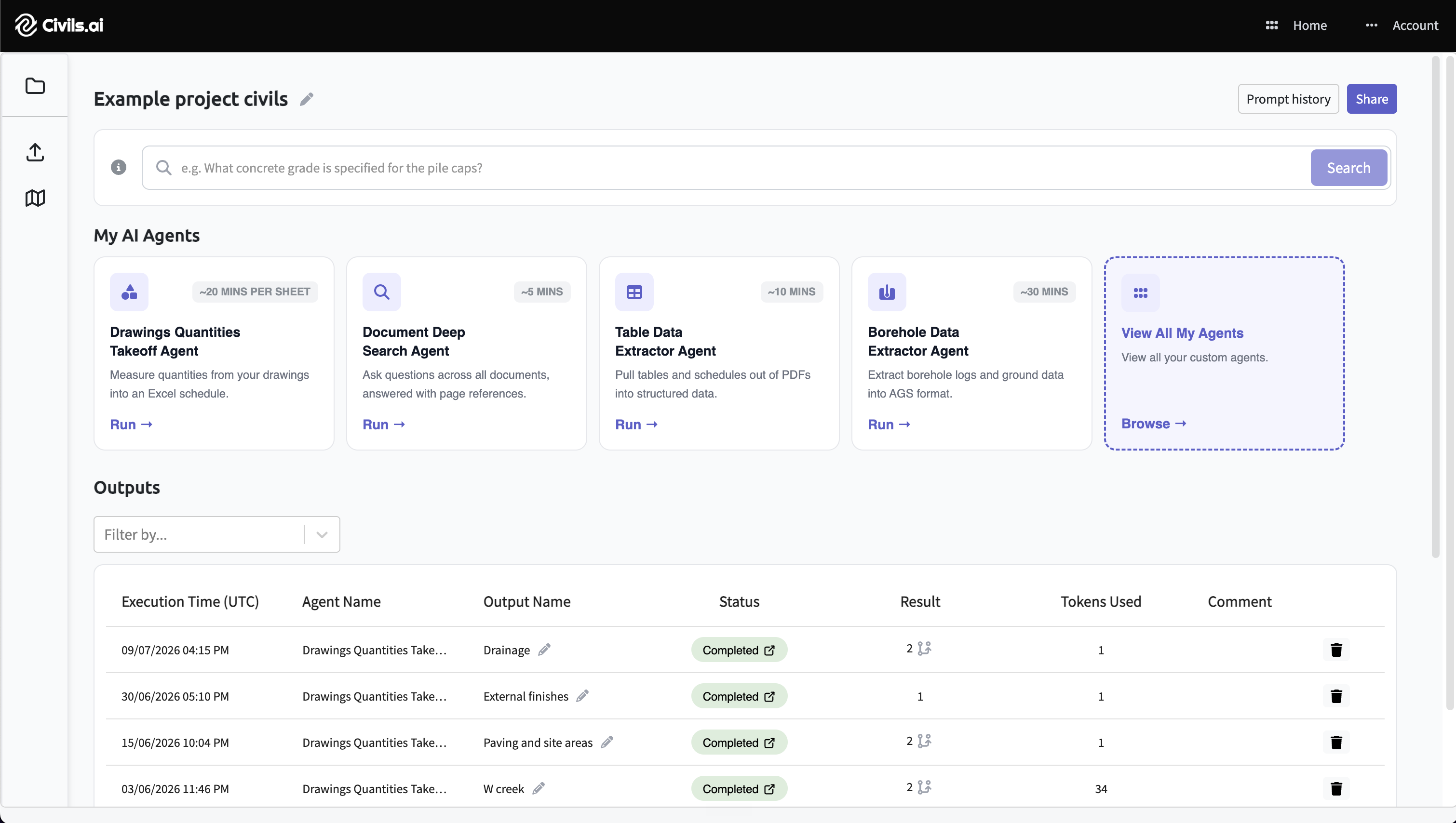Rename the W creek output
Screen dimensions: 1456x823
[539, 788]
